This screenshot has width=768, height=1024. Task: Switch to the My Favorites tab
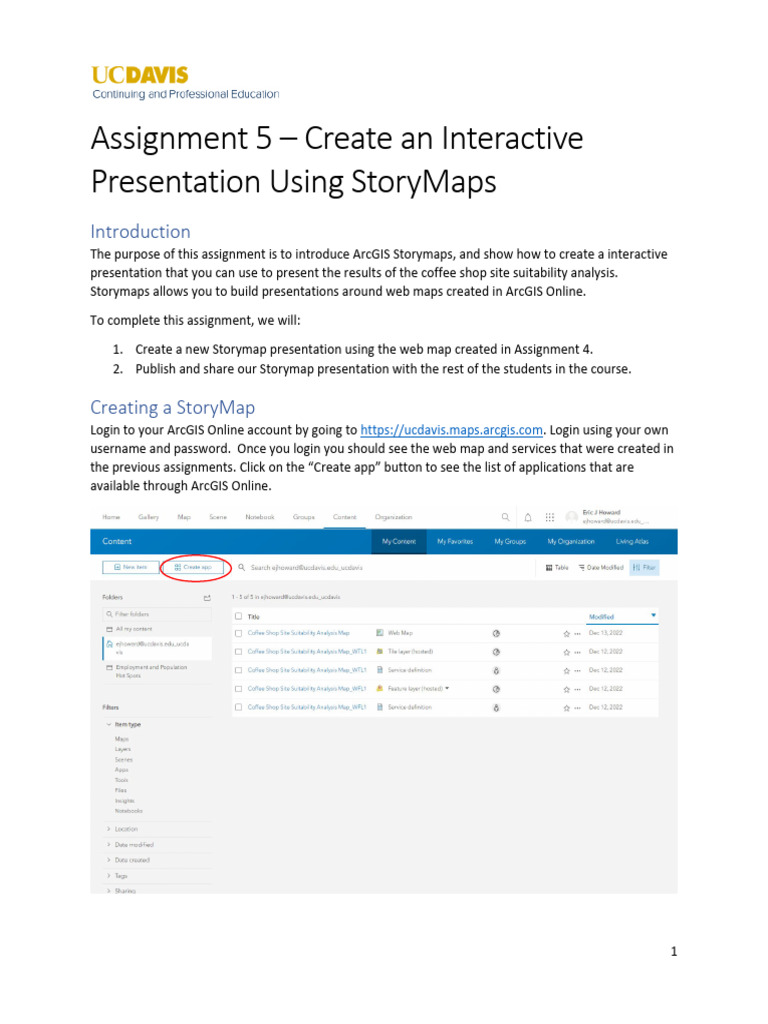[x=455, y=541]
